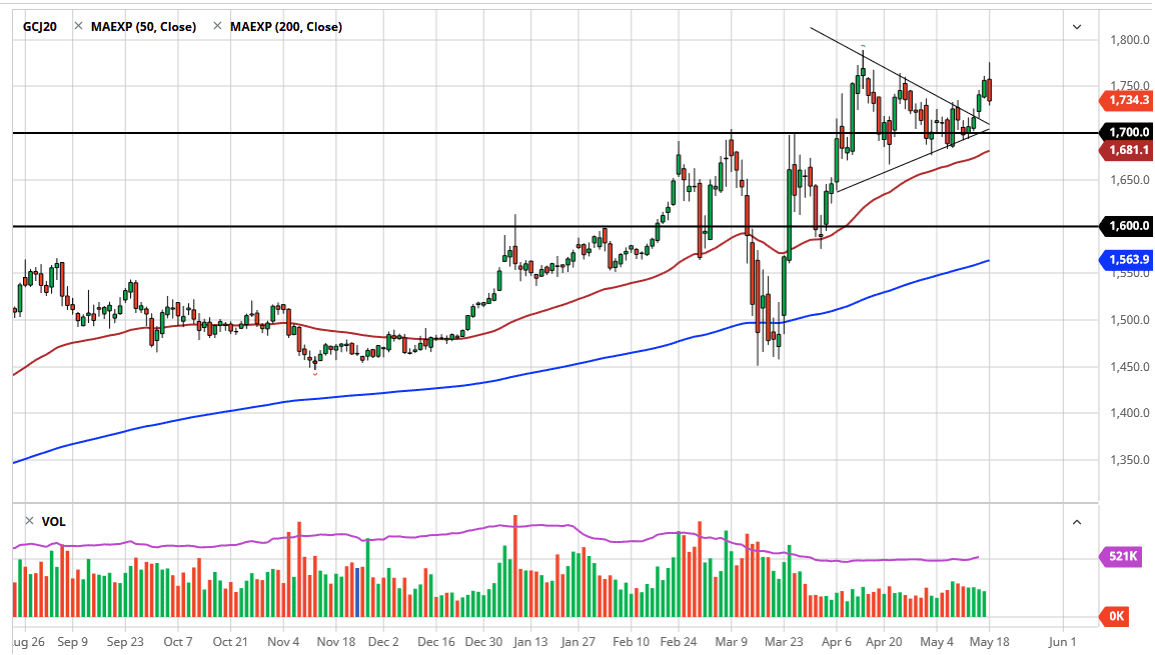Click the MAEXP (200, Close) label

(286, 27)
